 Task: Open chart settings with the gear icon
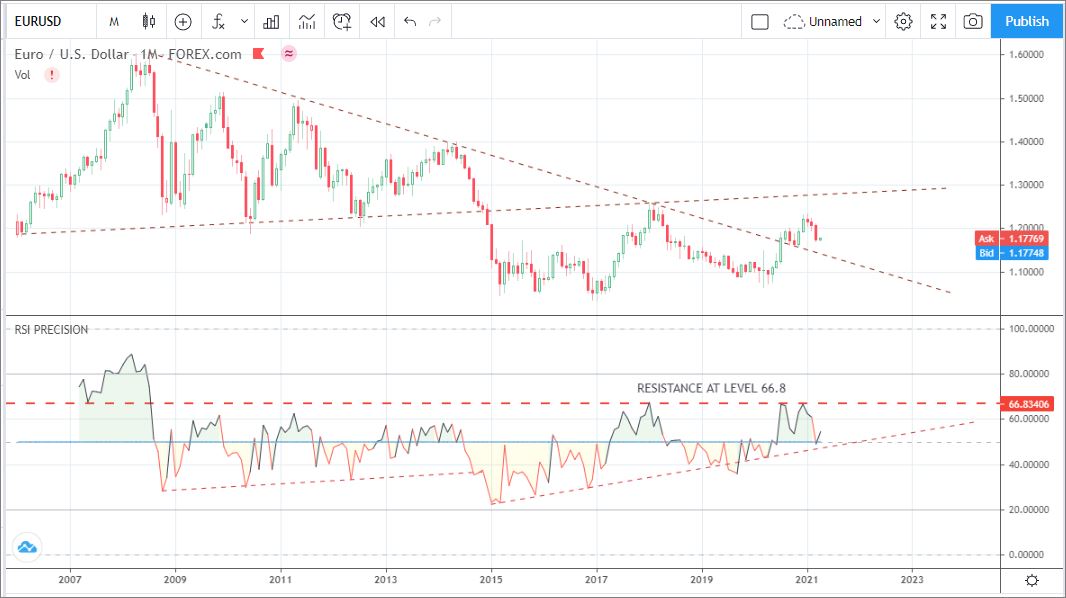tap(904, 21)
